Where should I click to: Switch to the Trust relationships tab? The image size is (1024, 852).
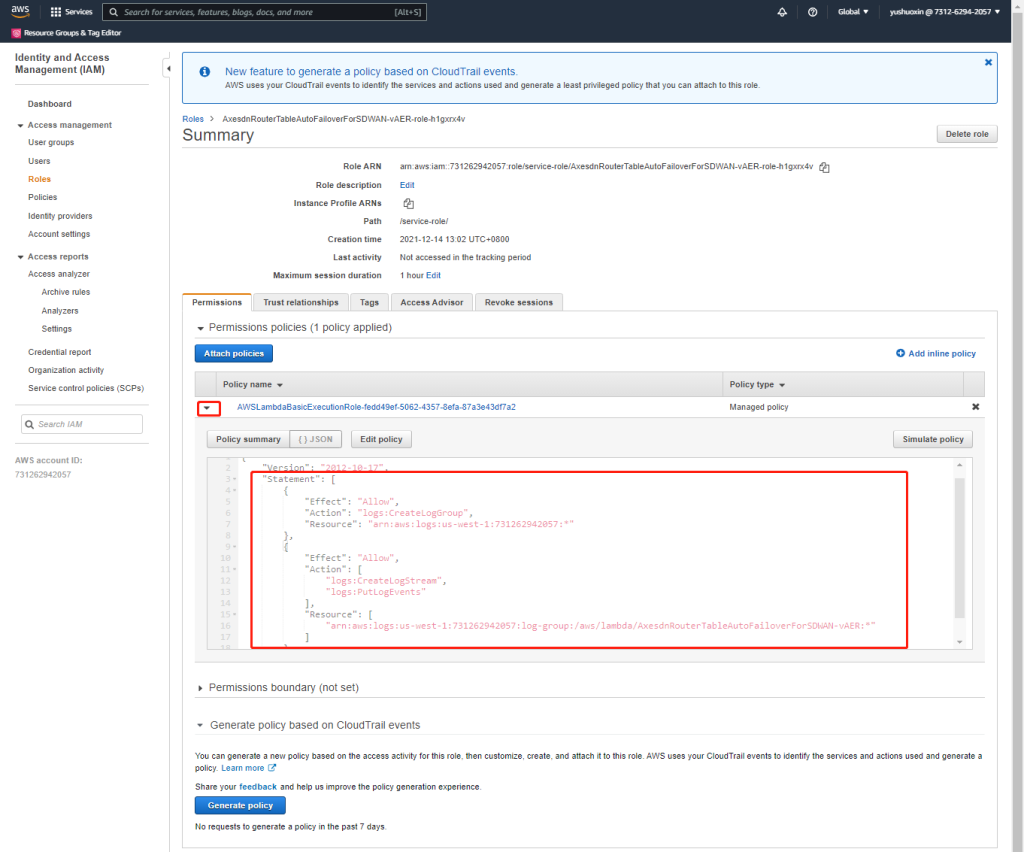301,302
